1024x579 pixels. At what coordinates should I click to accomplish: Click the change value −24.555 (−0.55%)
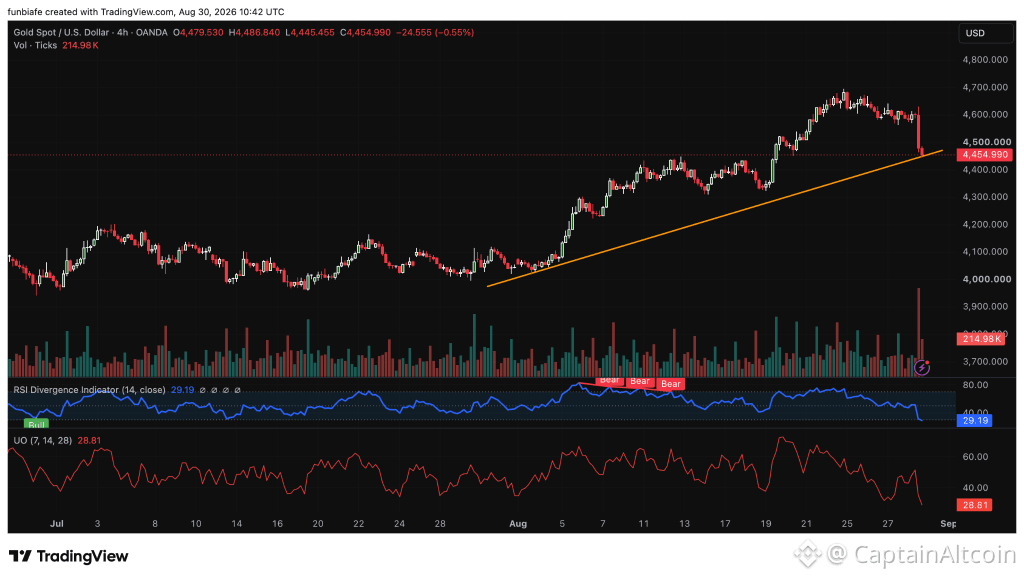point(435,32)
